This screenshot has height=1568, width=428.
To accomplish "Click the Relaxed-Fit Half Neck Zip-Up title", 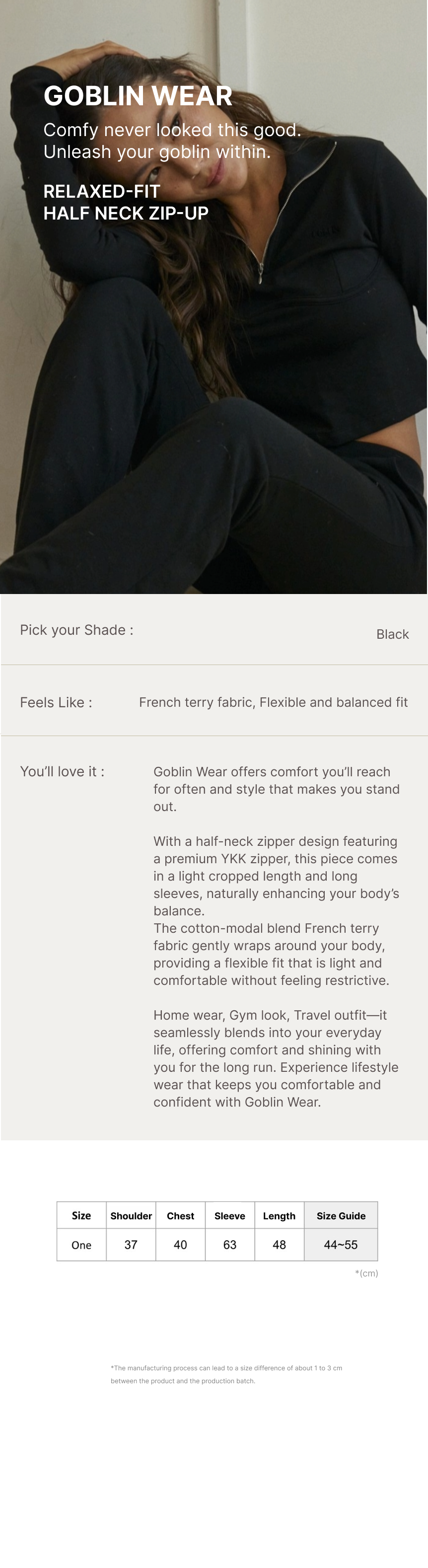I will tap(126, 202).
